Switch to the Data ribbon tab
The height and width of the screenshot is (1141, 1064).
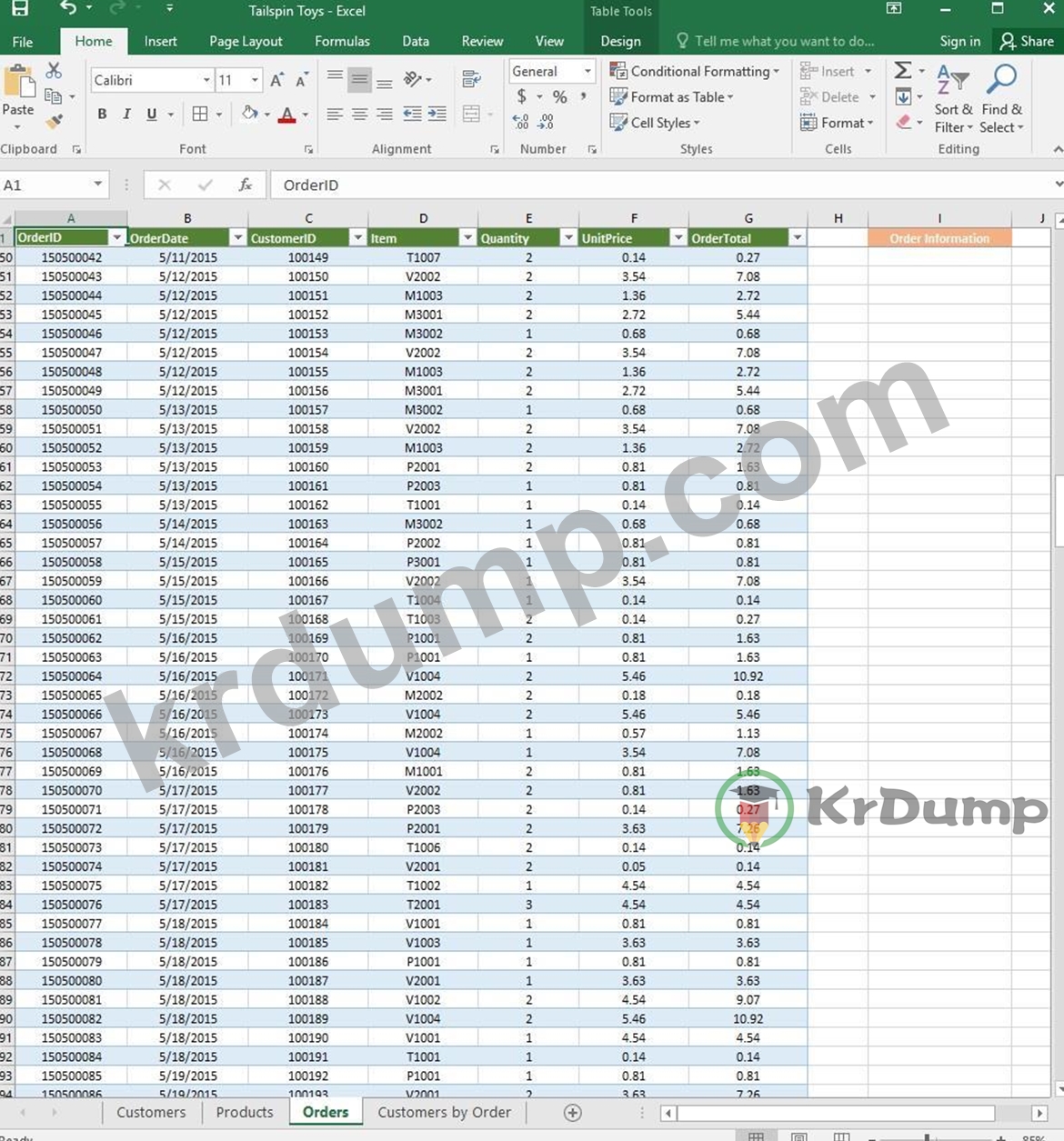(416, 41)
